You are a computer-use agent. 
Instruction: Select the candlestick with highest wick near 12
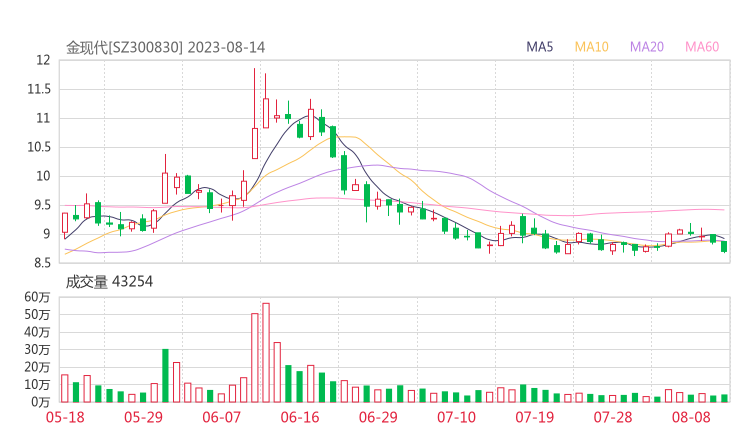[255, 113]
